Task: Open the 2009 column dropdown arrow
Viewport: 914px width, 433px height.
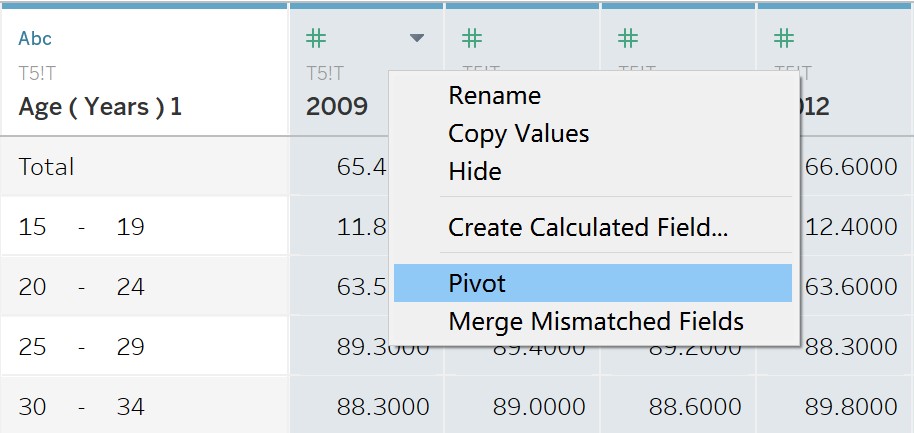Action: pyautogui.click(x=417, y=39)
